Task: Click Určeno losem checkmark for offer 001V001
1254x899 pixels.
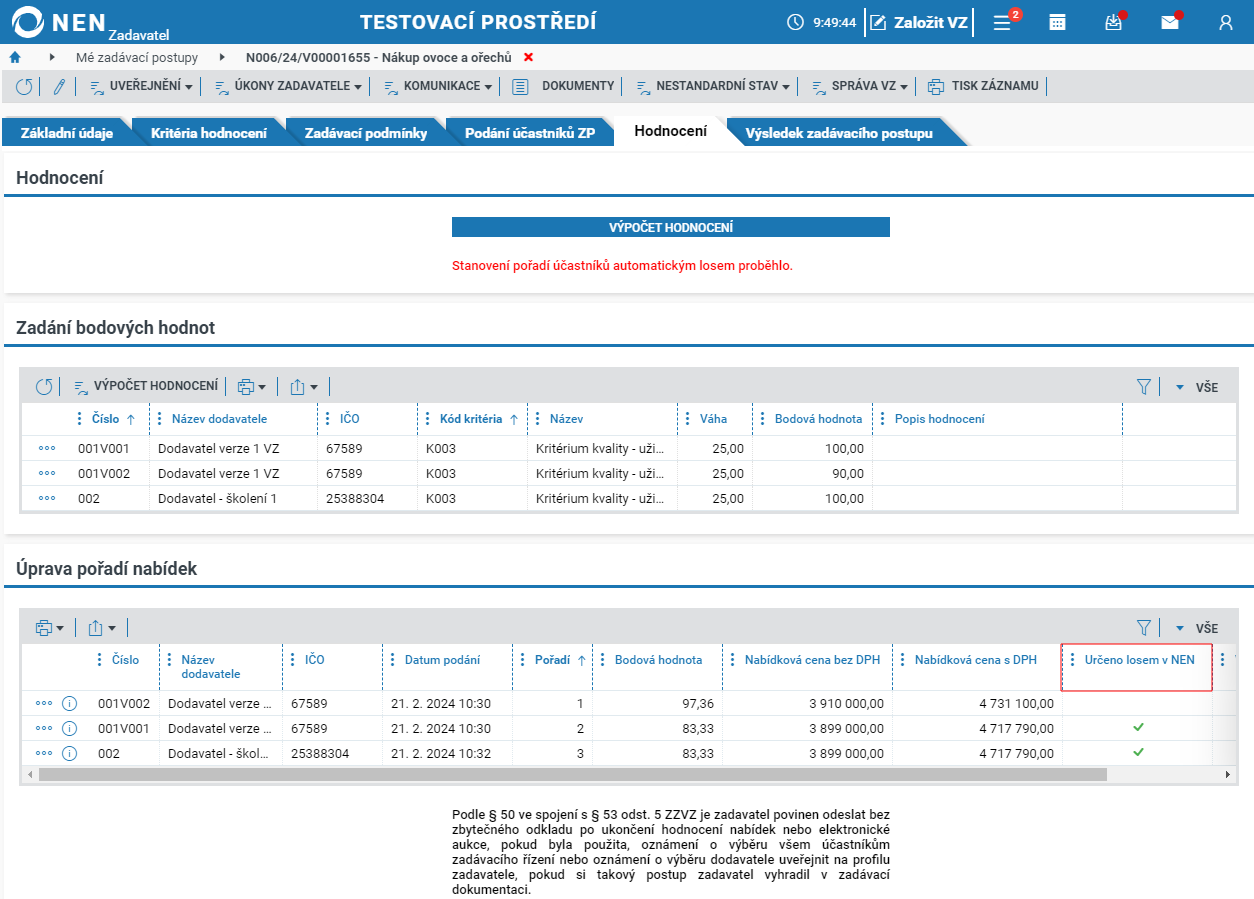Action: [x=1138, y=727]
